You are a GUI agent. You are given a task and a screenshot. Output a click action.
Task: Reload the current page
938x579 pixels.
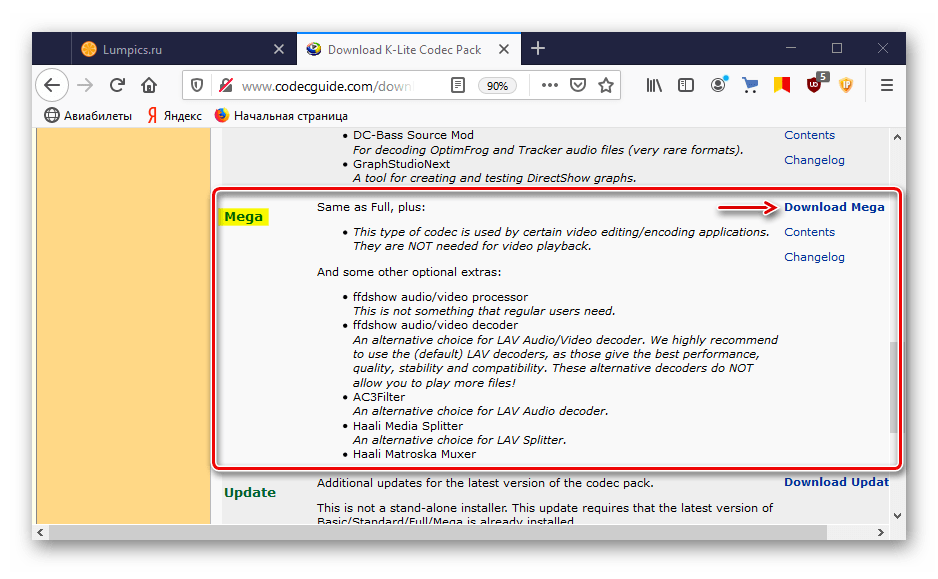pyautogui.click(x=117, y=86)
